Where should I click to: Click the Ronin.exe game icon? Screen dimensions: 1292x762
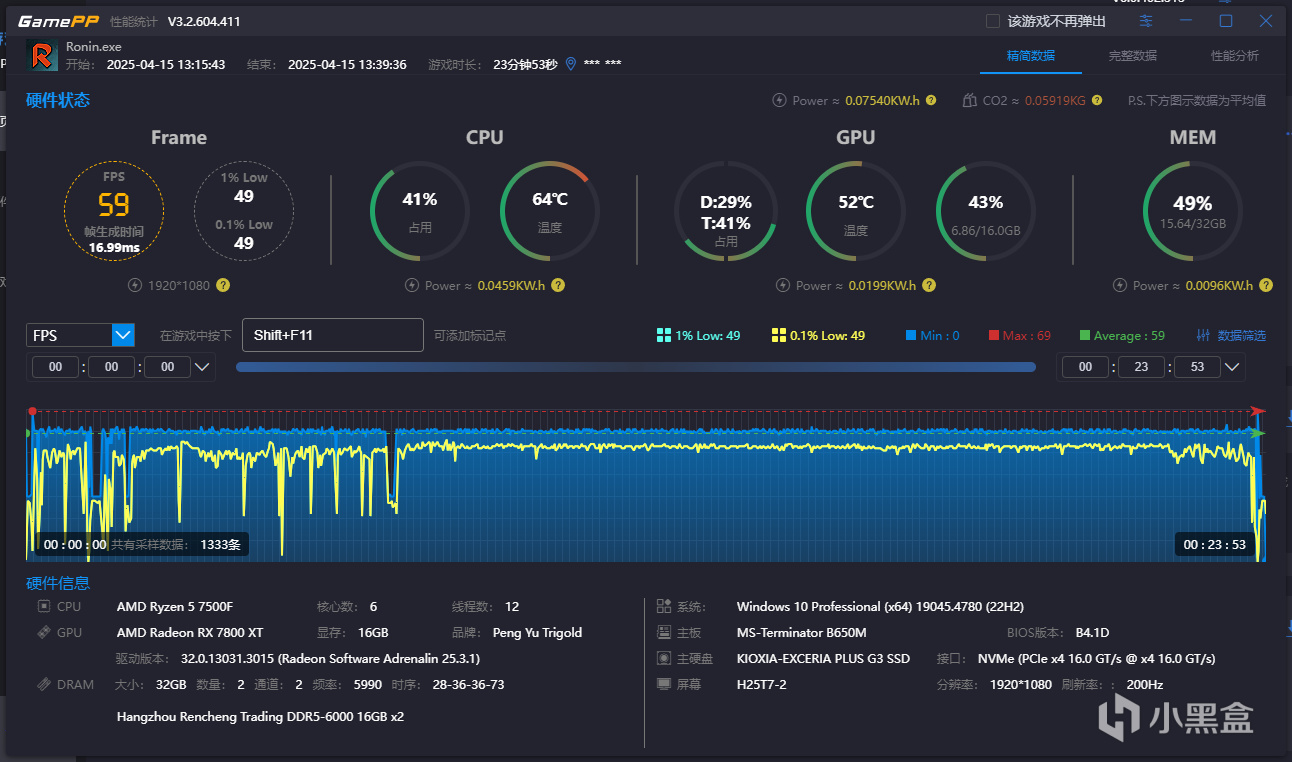pos(42,56)
